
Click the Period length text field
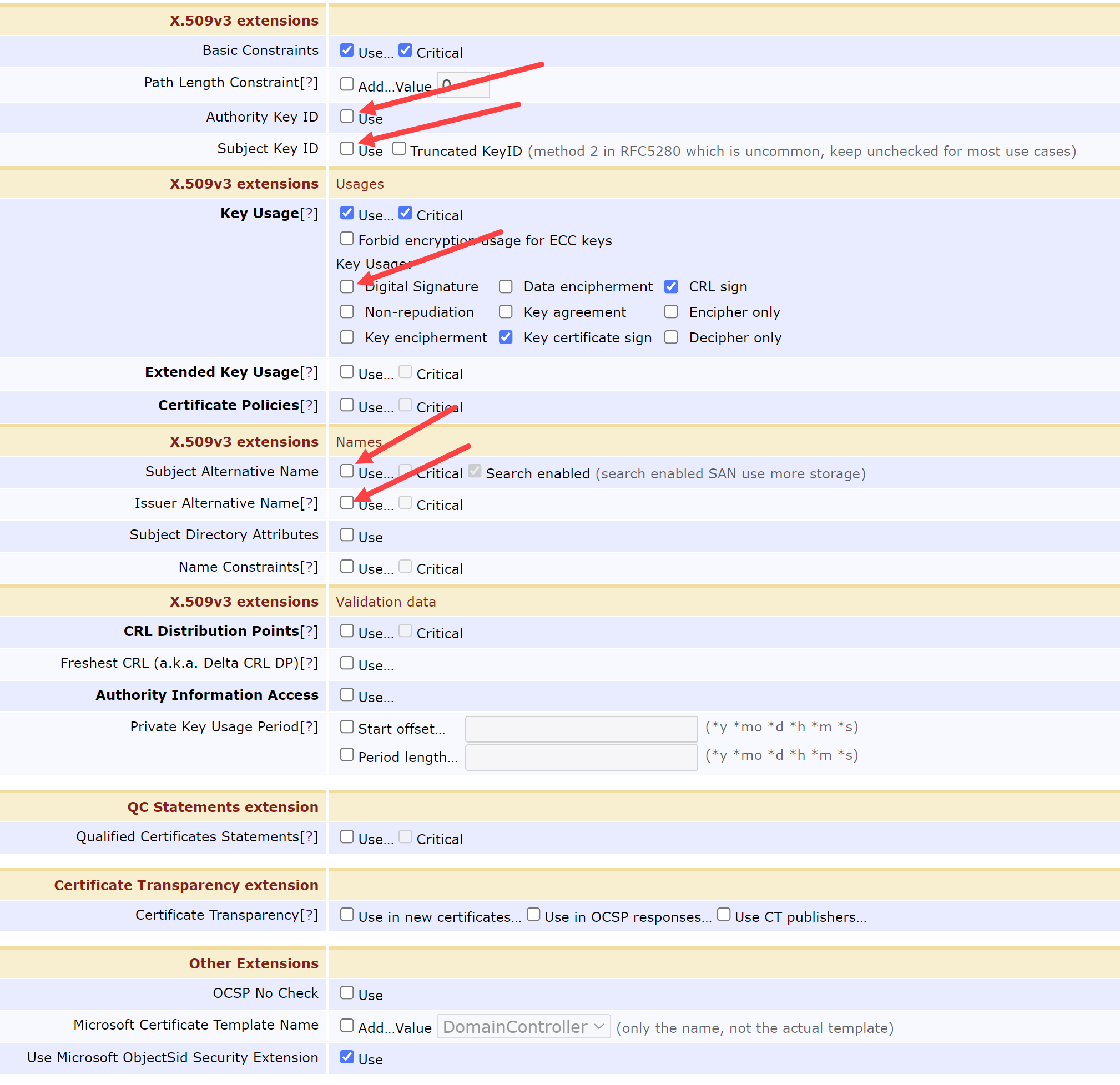coord(581,757)
